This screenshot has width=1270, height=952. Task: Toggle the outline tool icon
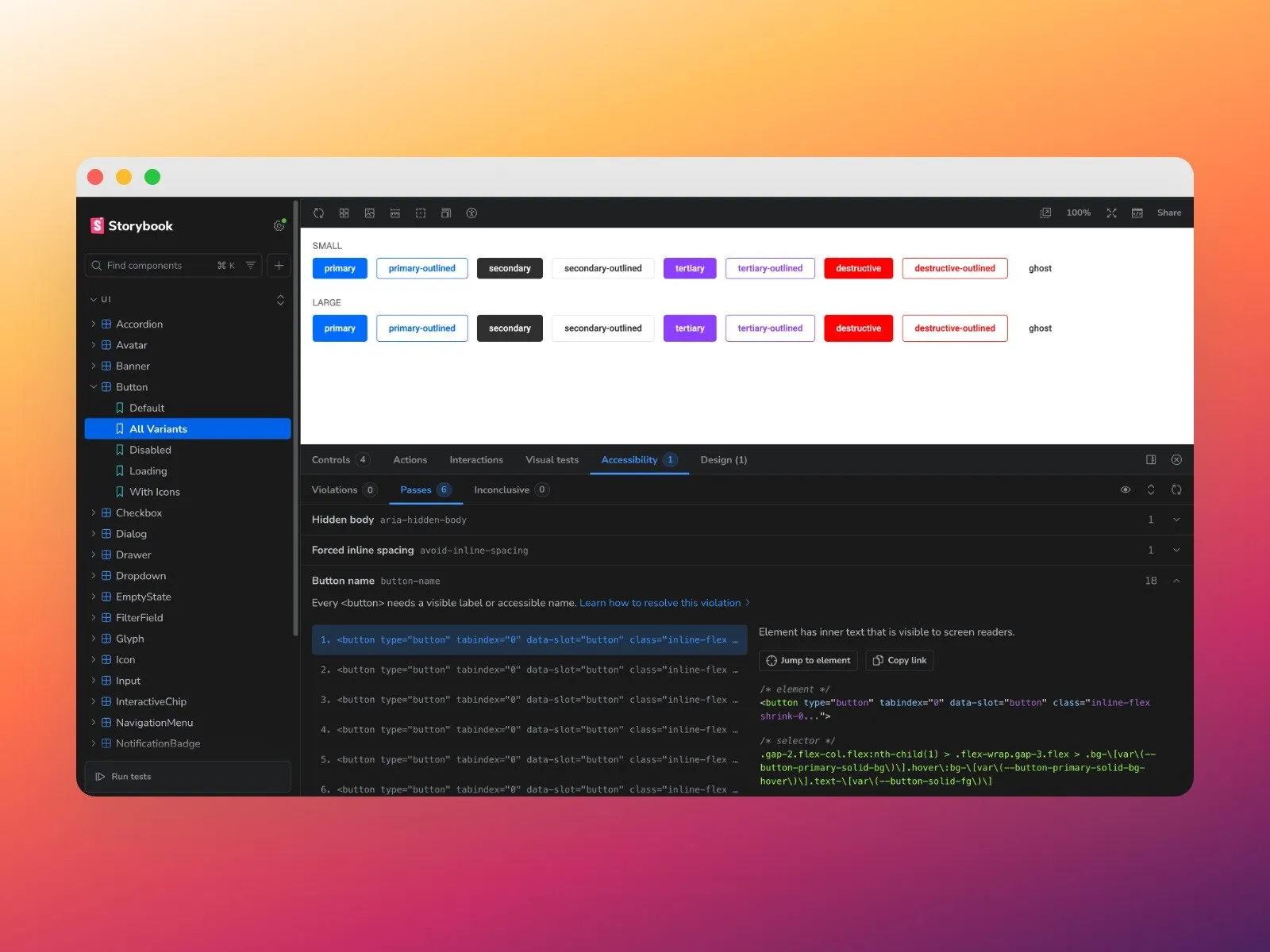click(x=420, y=213)
